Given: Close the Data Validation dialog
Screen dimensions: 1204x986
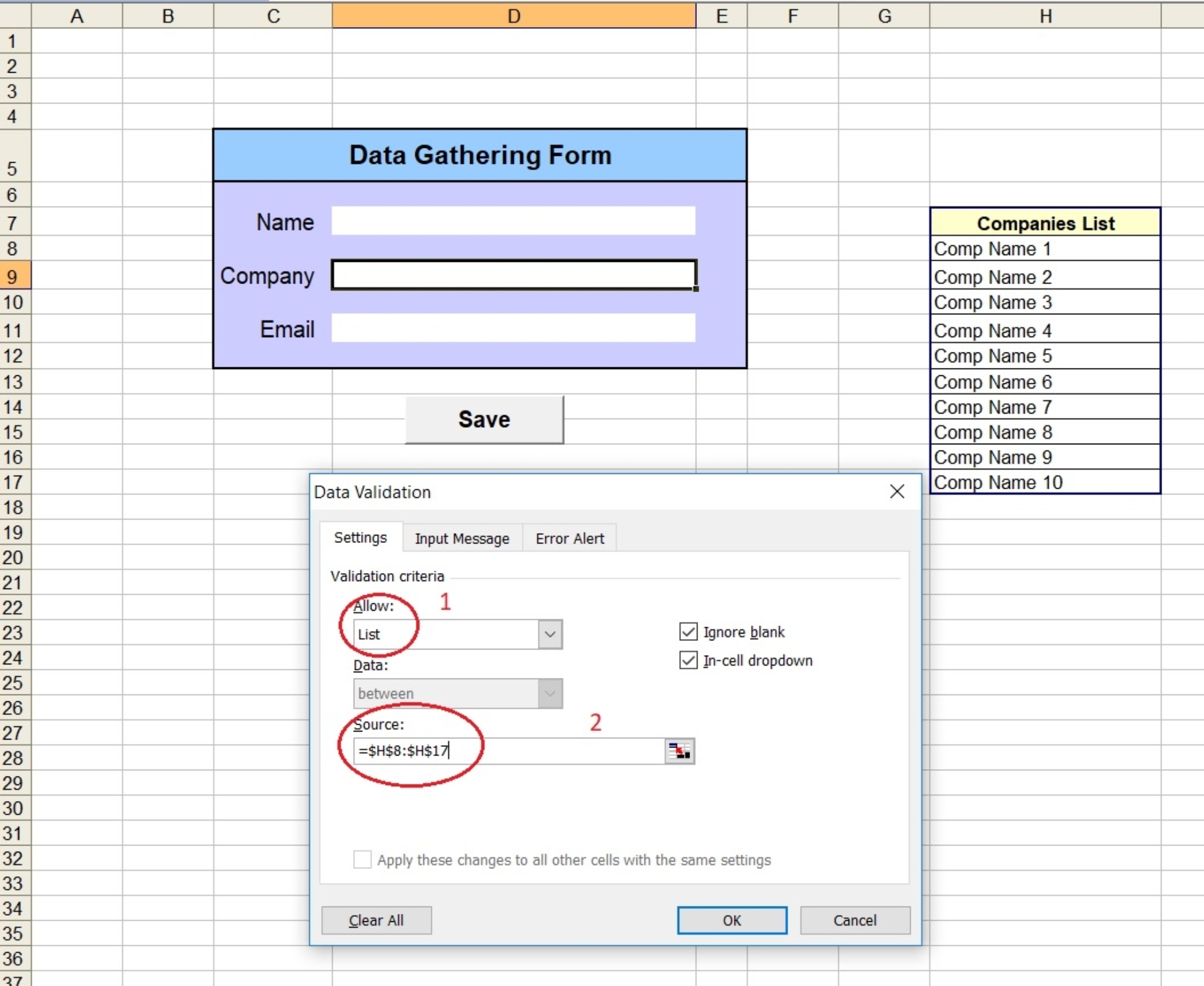Looking at the screenshot, I should 897,492.
